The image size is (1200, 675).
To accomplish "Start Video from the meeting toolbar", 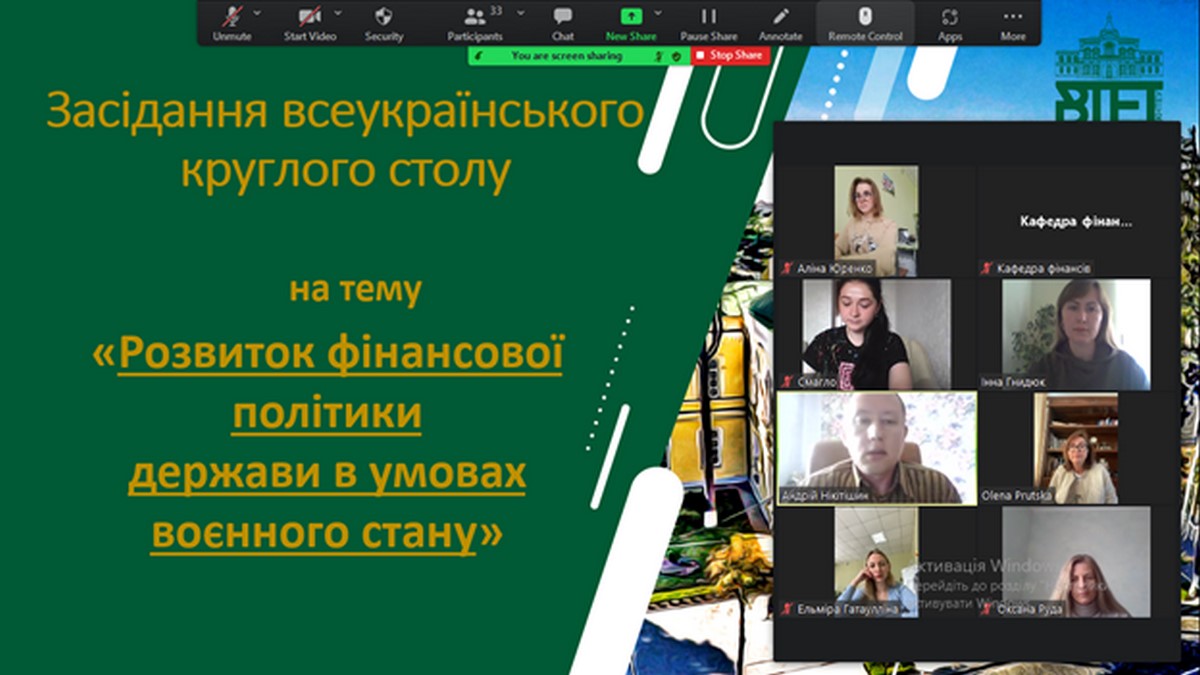I will coord(308,22).
